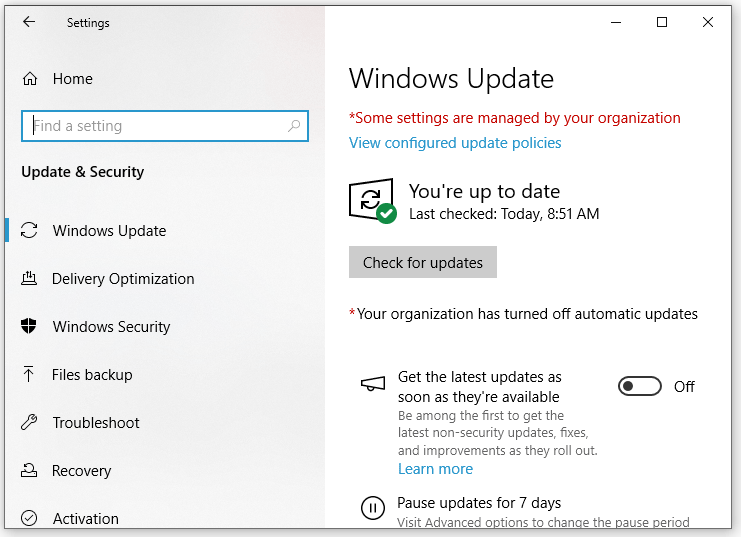Click the search magnifier icon
This screenshot has height=537, width=741.
294,126
